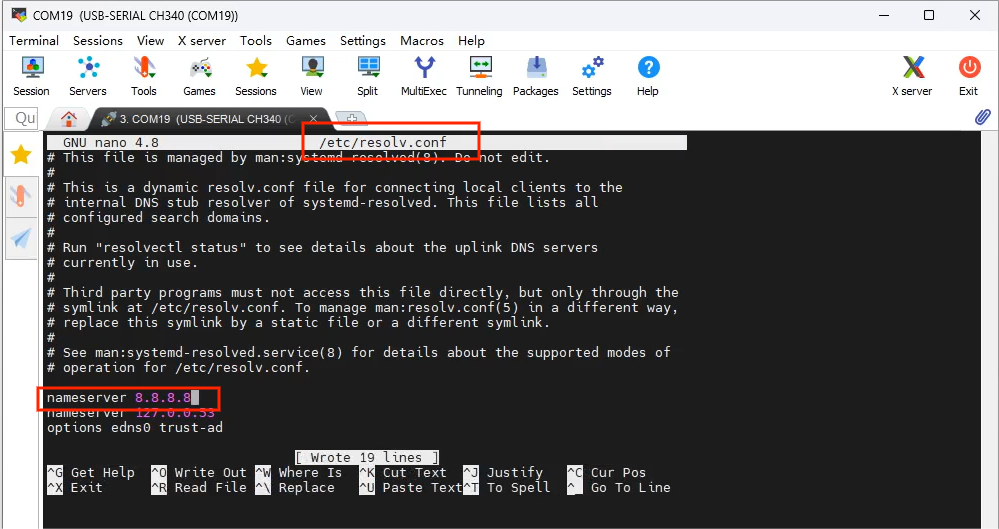This screenshot has height=529, width=999.
Task: Select the 3. COM19 USB-SERIAL session tab
Action: 210,119
